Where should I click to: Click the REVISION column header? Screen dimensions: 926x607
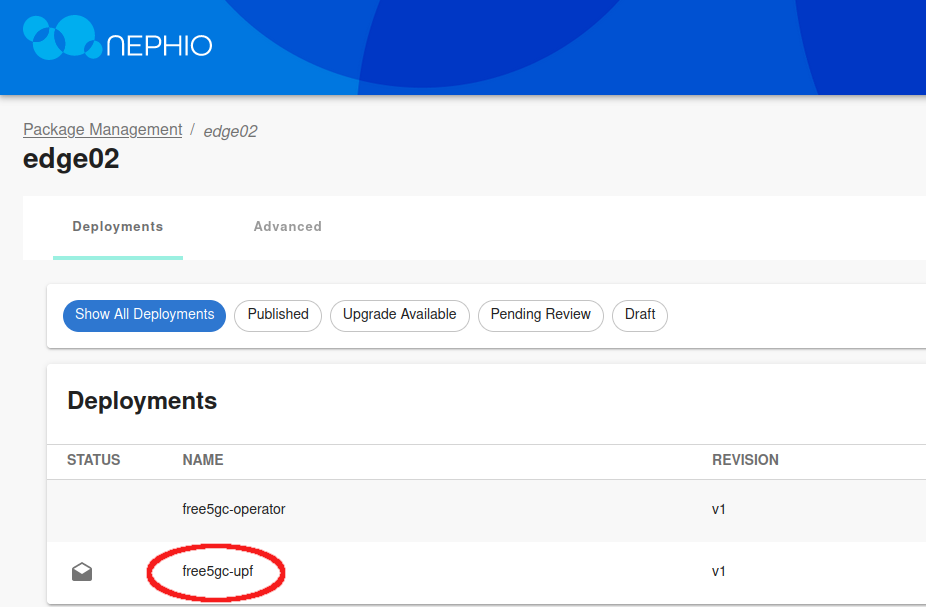(745, 460)
